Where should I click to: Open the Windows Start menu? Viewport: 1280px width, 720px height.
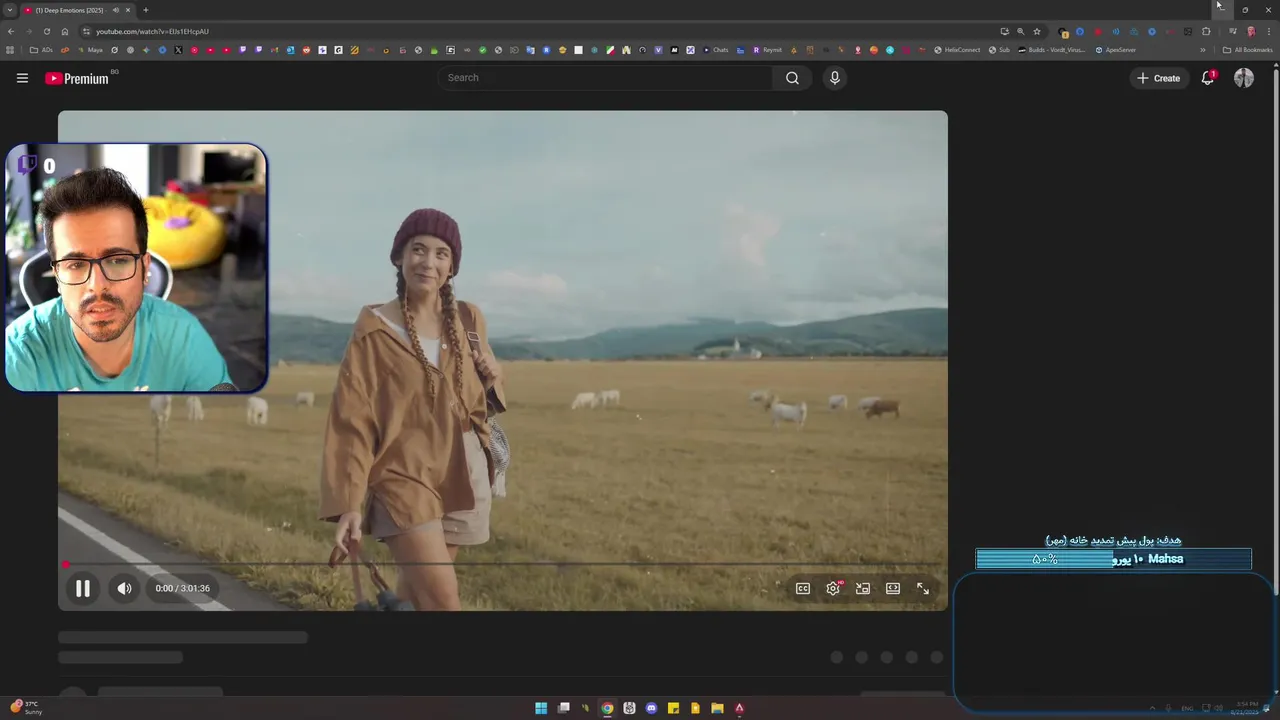click(541, 708)
